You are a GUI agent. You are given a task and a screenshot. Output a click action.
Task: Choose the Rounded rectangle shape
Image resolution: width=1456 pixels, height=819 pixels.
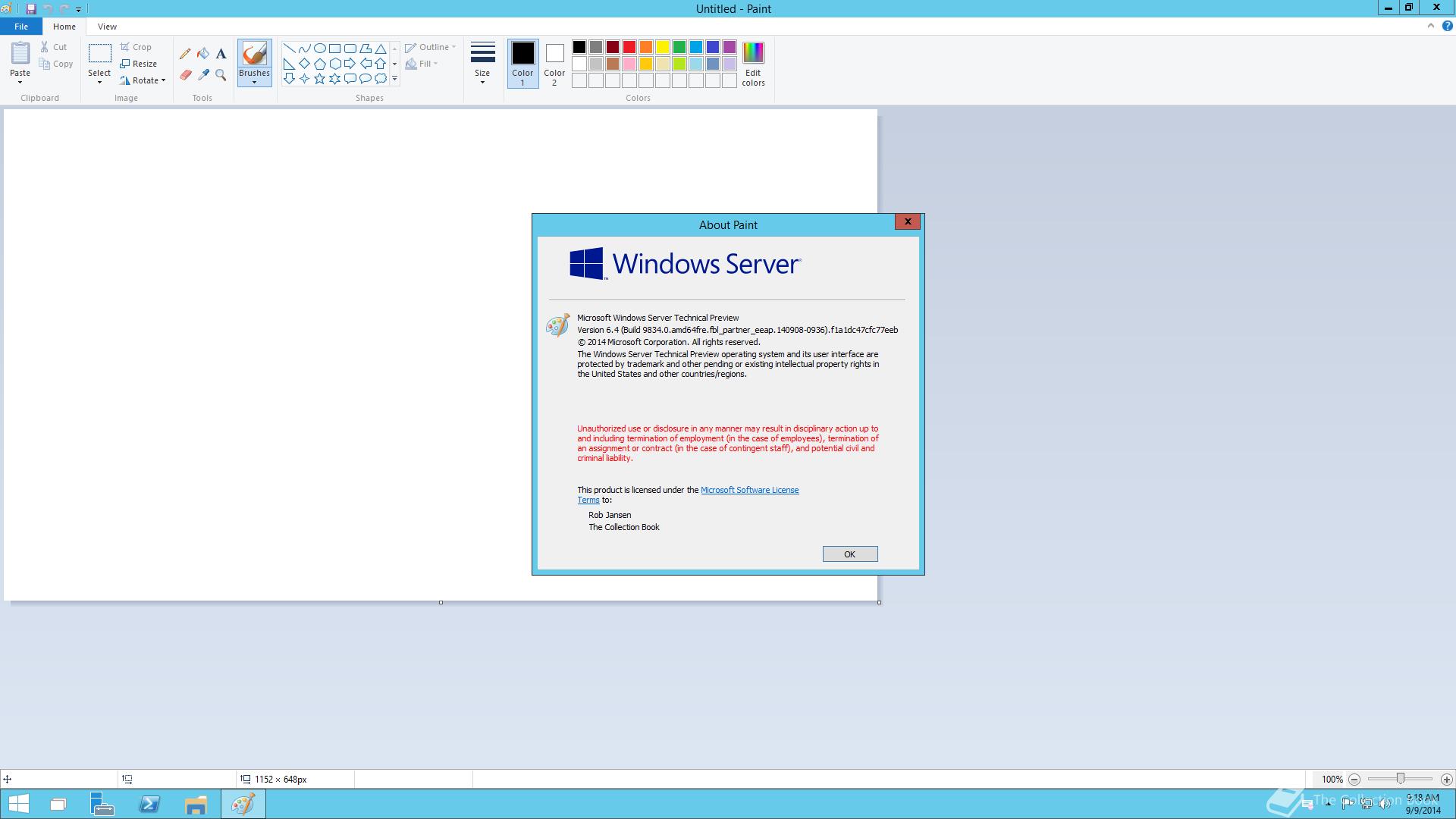click(x=350, y=49)
